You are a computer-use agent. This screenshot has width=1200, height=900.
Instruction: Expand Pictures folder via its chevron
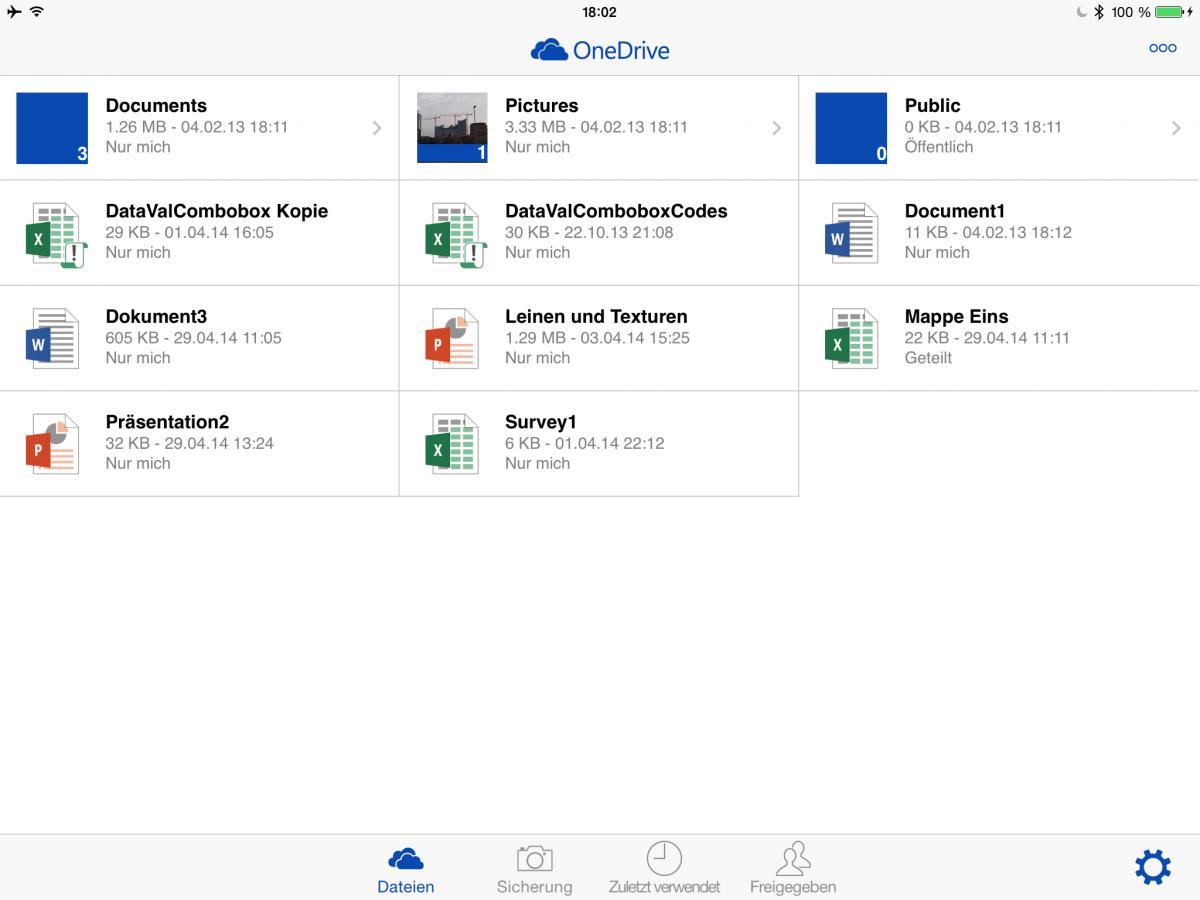(777, 128)
